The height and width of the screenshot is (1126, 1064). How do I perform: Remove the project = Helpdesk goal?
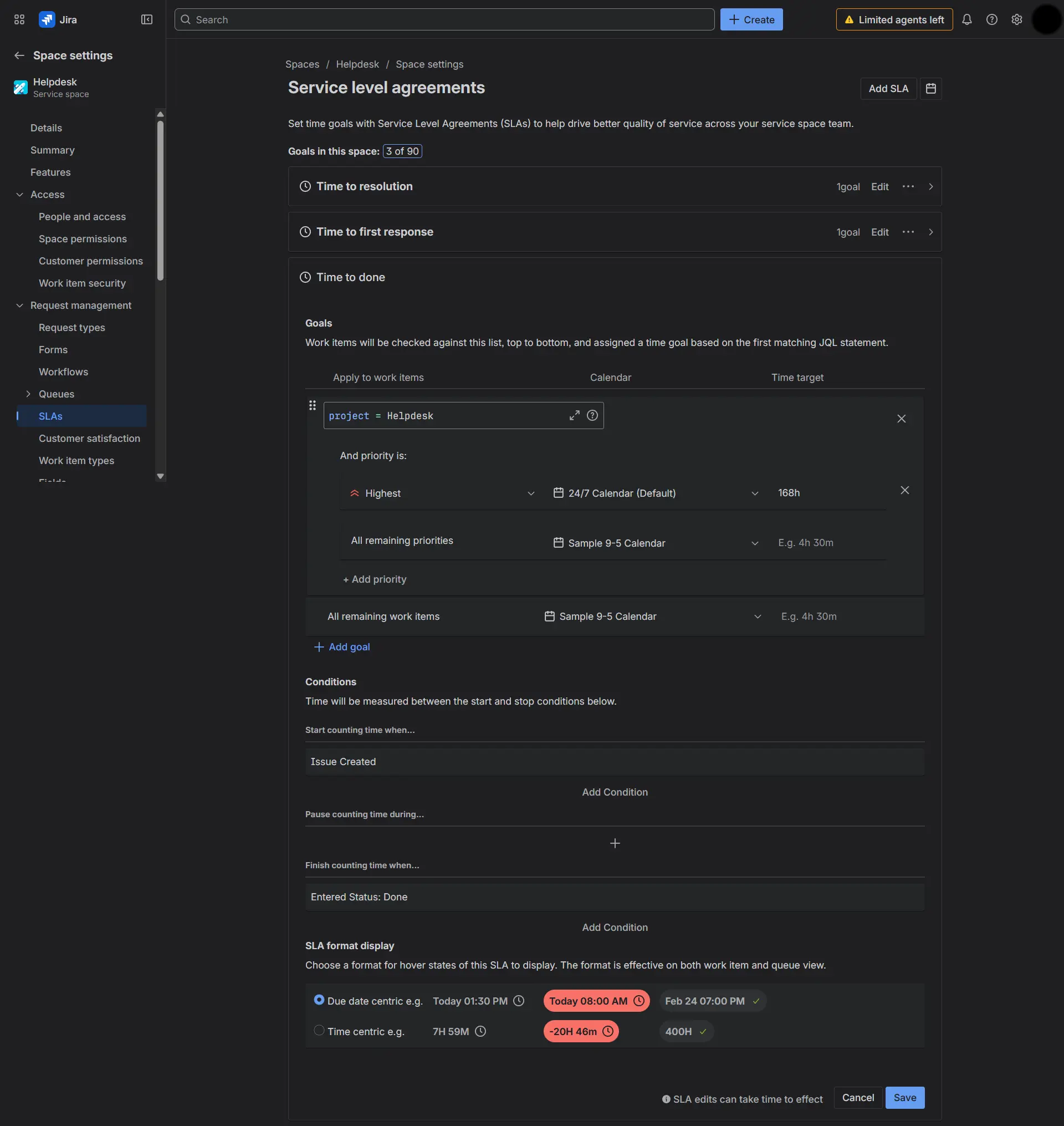901,419
